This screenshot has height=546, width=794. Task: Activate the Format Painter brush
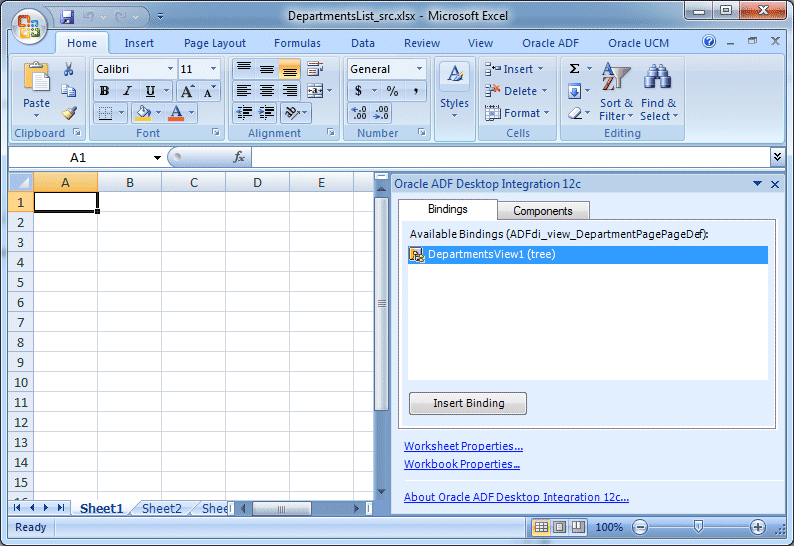[x=69, y=112]
